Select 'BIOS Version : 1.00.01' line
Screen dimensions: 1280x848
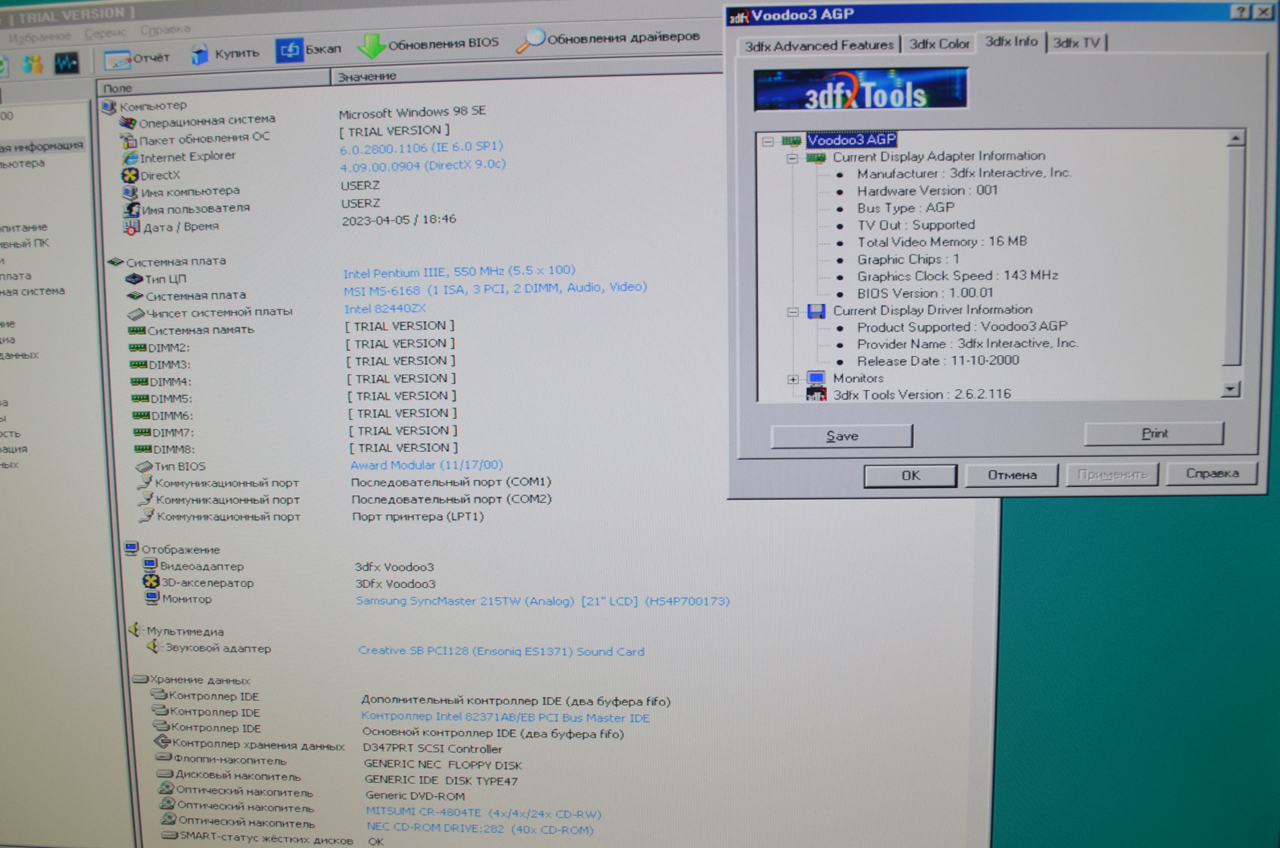coord(925,294)
